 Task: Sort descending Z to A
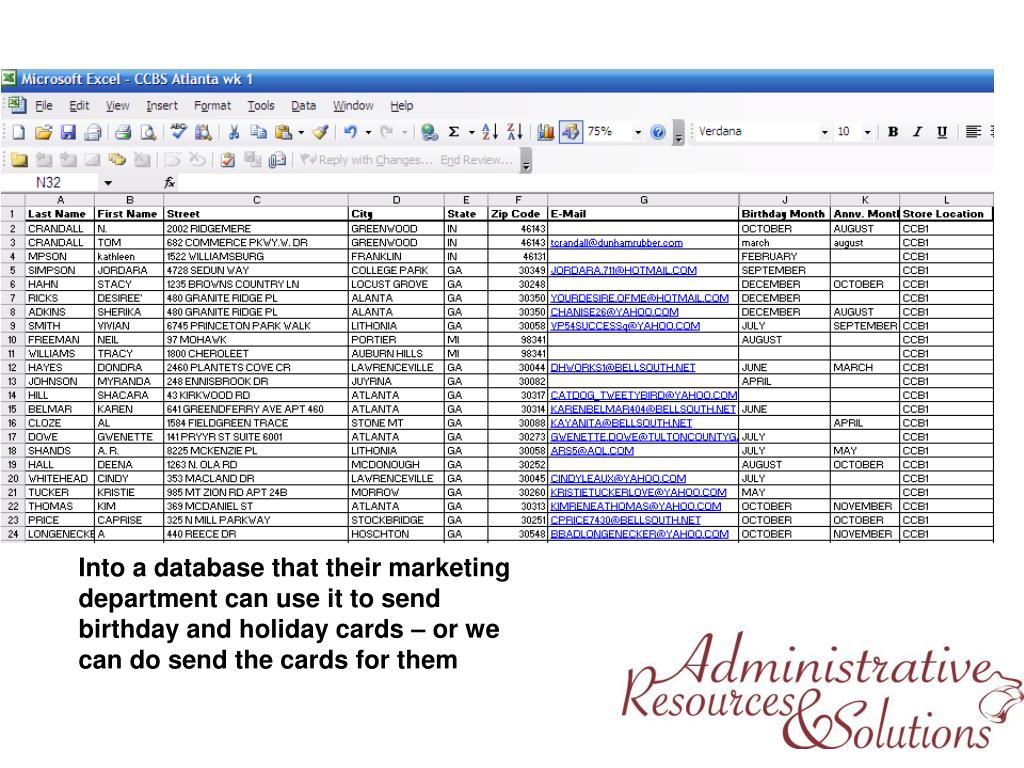[x=515, y=133]
